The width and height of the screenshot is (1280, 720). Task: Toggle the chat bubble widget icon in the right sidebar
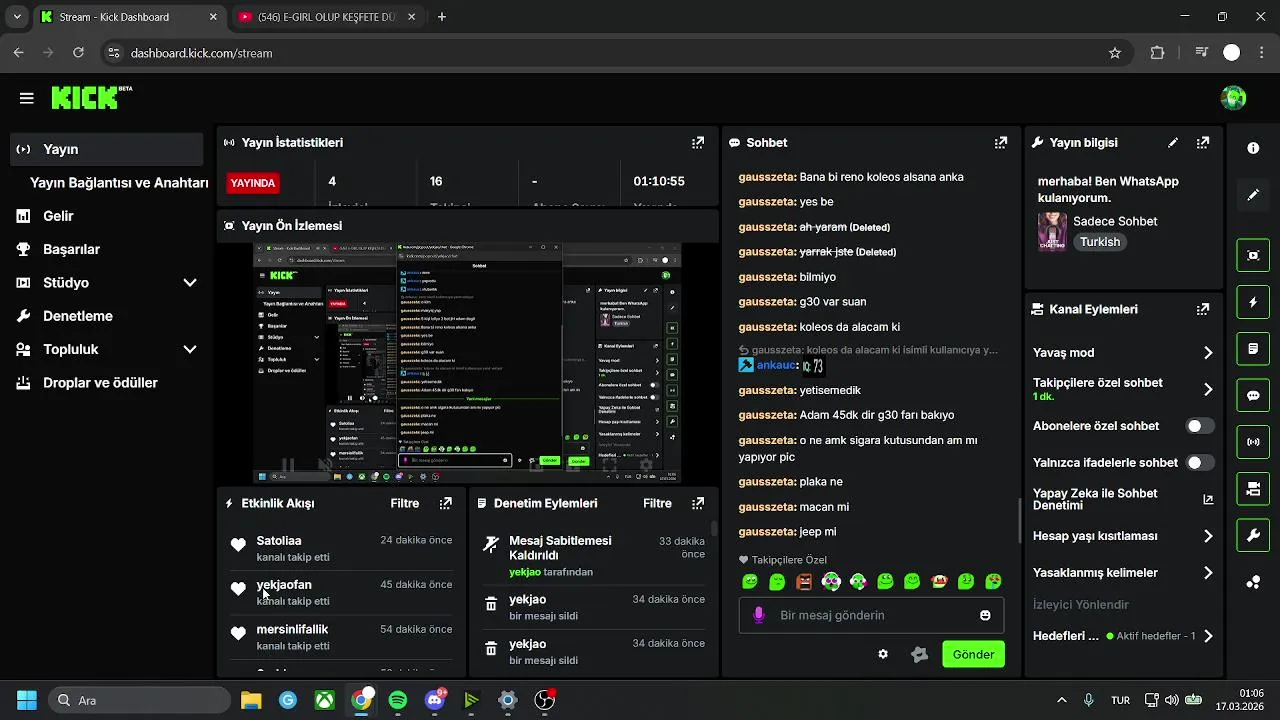[1253, 395]
